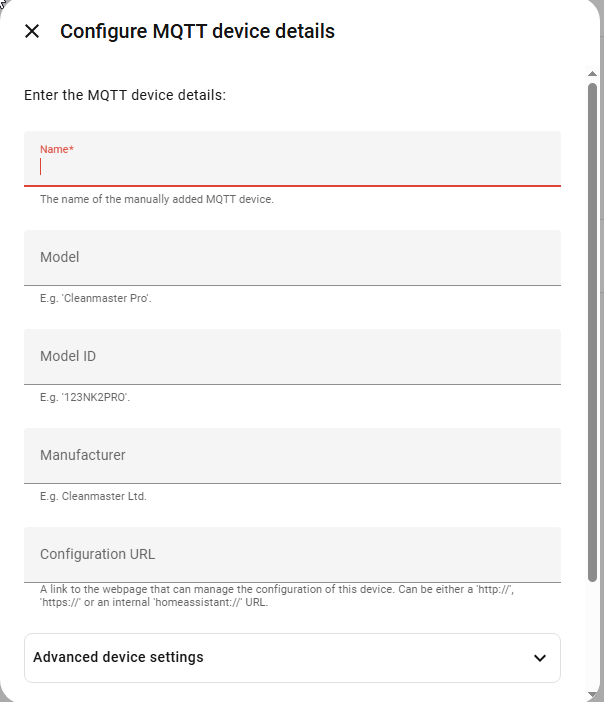Click the '123NK2PRO' example hint text
The width and height of the screenshot is (604, 702).
(x=84, y=397)
